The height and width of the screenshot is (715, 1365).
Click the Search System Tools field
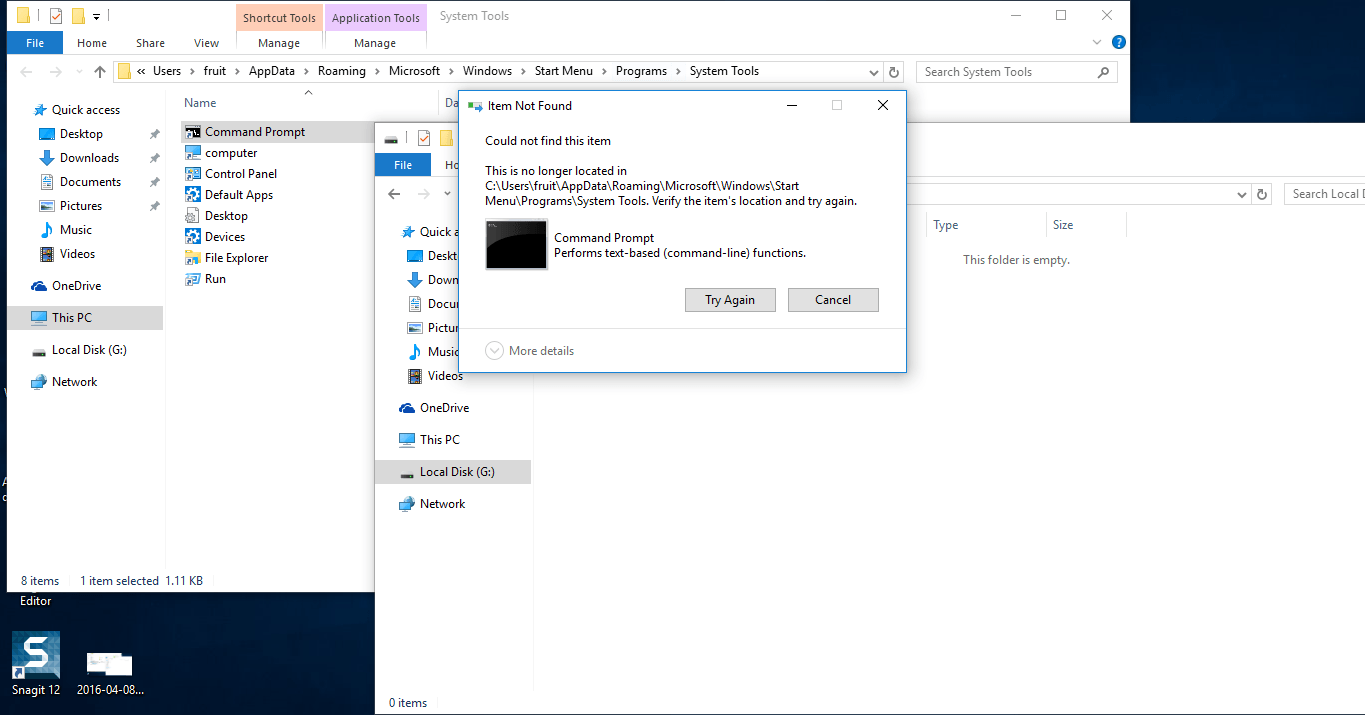tap(1008, 72)
